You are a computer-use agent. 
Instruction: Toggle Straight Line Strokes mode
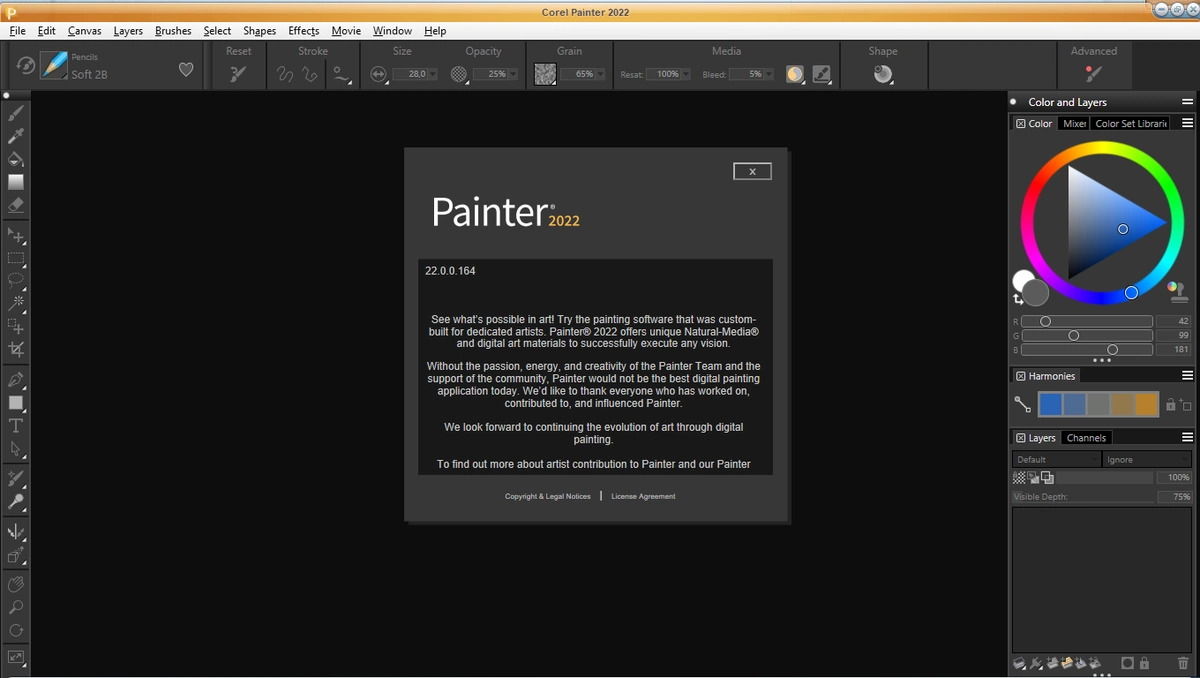[x=310, y=74]
